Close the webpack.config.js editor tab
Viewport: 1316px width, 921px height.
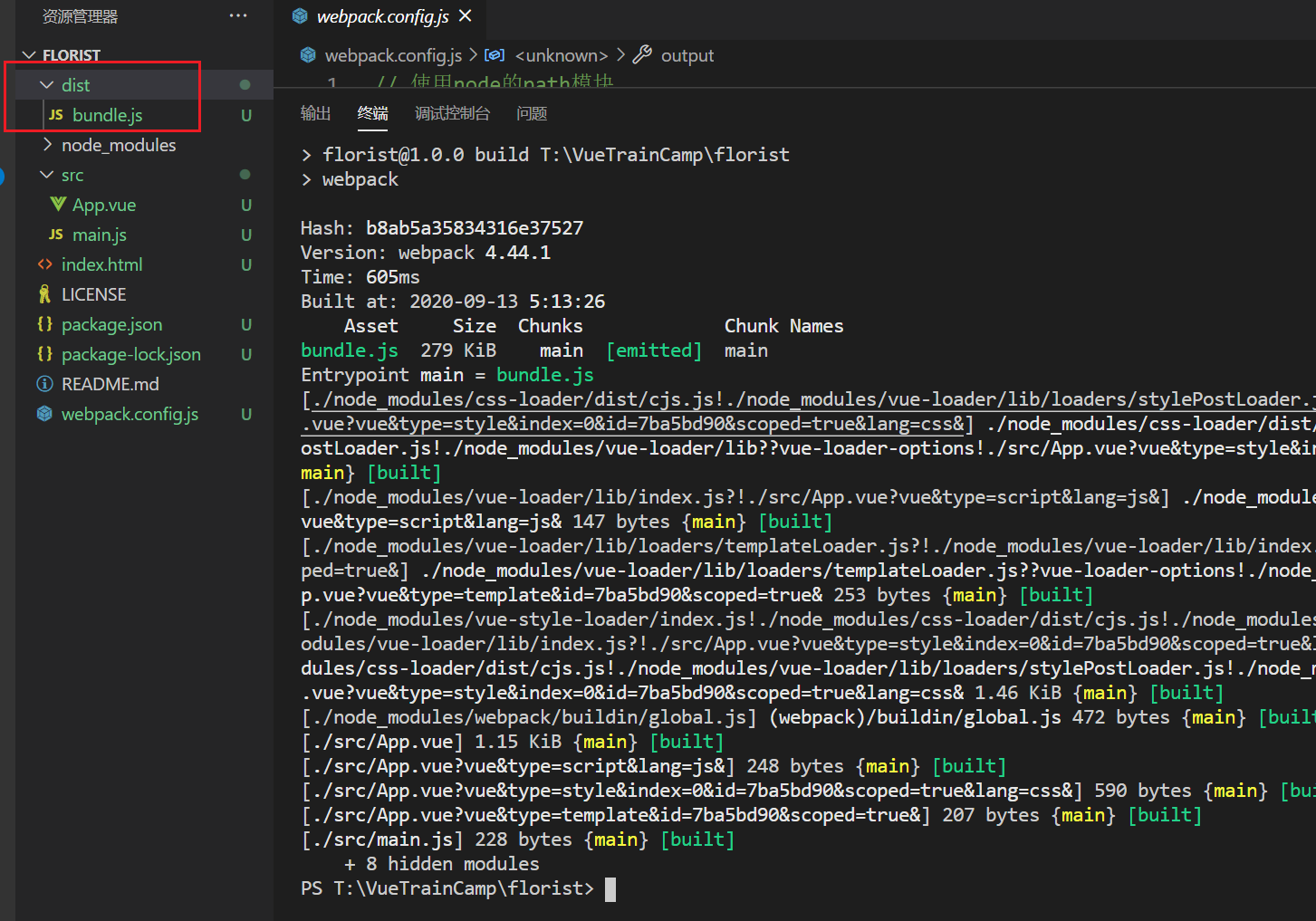click(466, 16)
